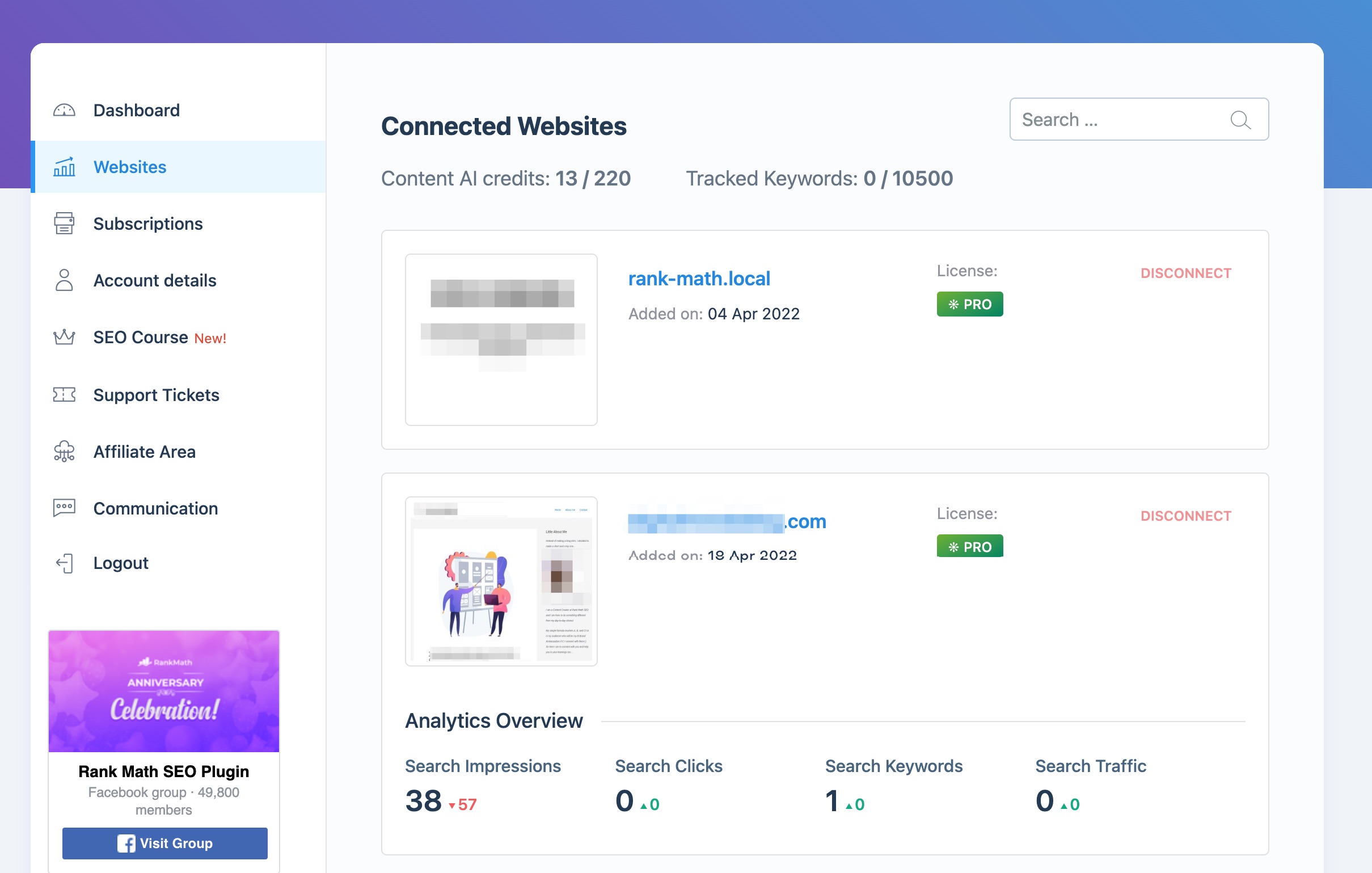Screen dimensions: 1372x873
Task: Click Disconnect for rank-math.local
Action: pos(1184,273)
